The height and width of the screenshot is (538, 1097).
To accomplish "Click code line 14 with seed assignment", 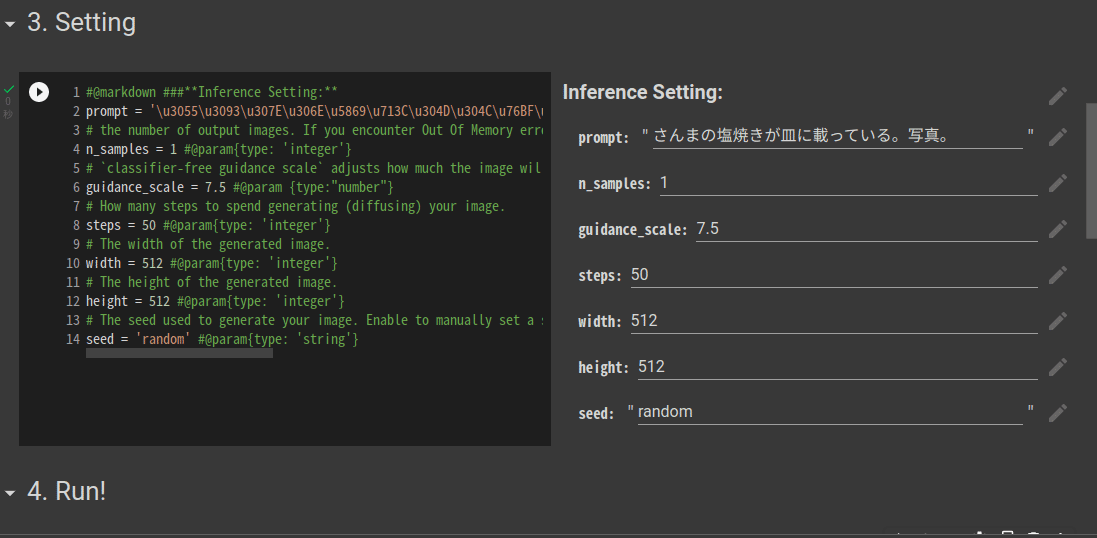I will (222, 339).
